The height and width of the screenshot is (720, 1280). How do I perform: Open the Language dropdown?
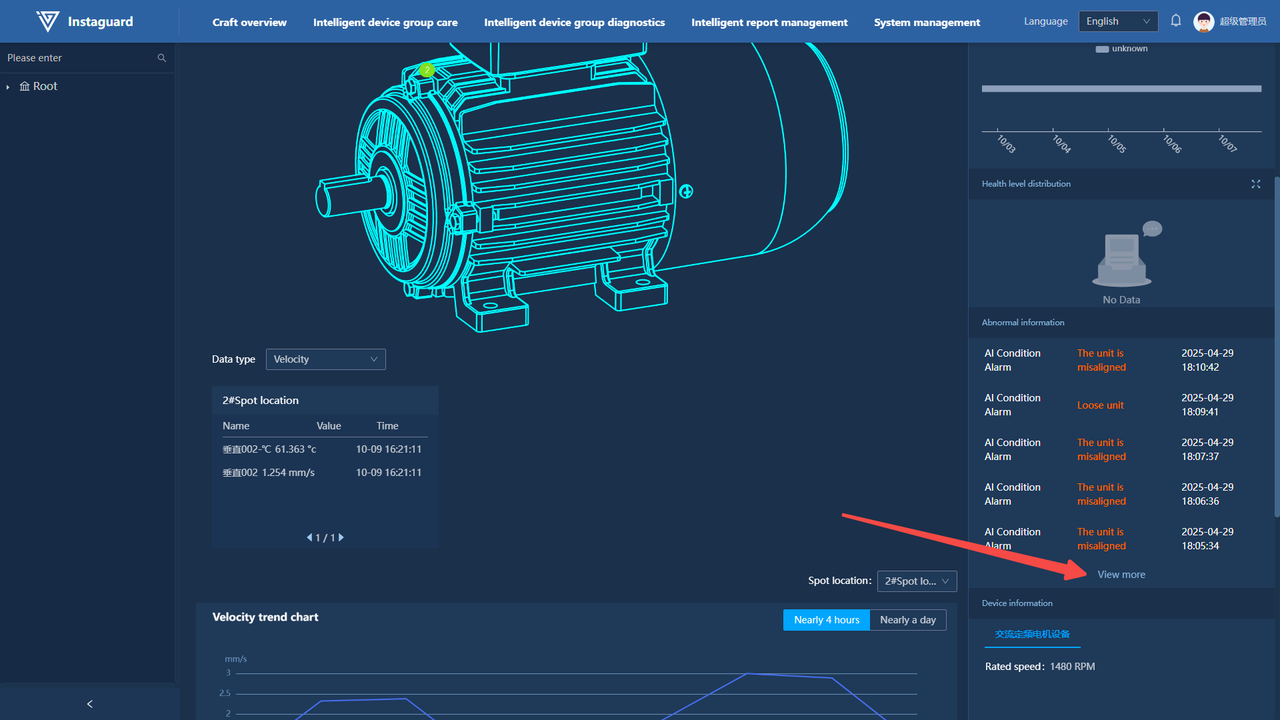point(1117,22)
